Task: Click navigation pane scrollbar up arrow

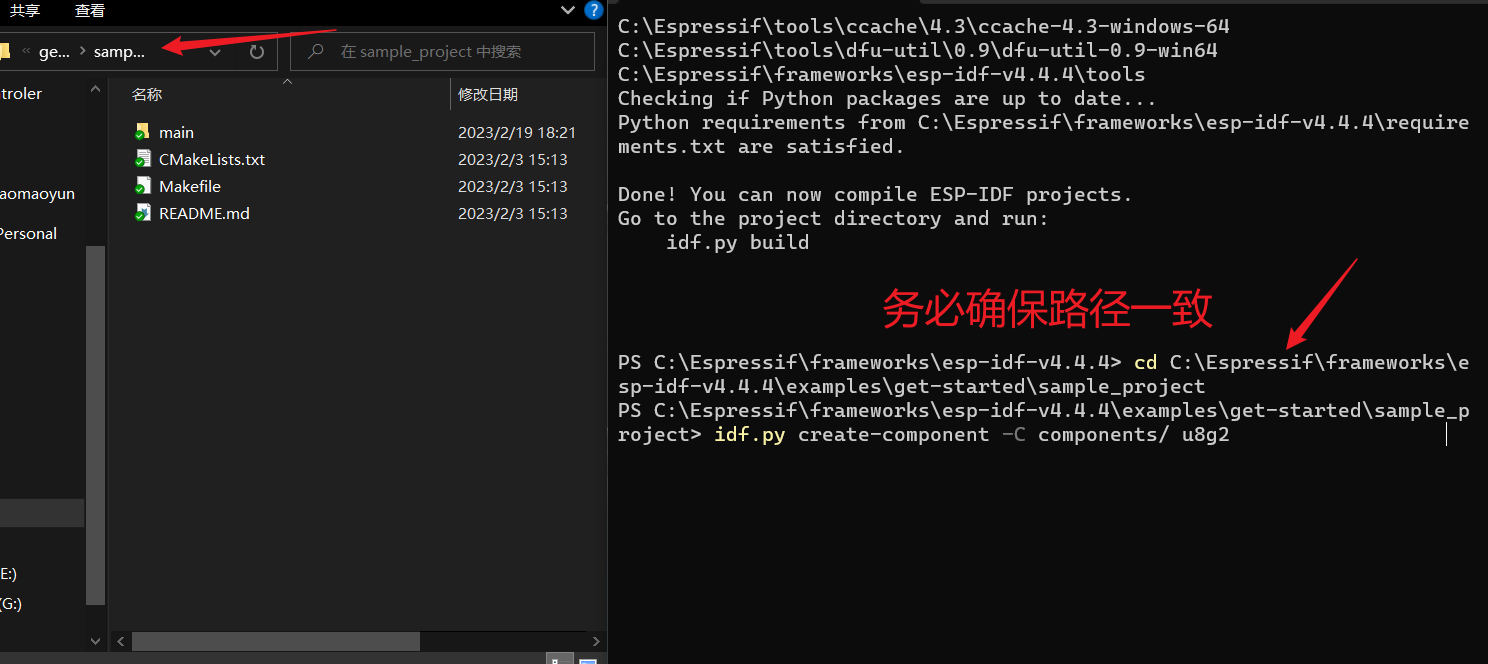Action: [96, 89]
